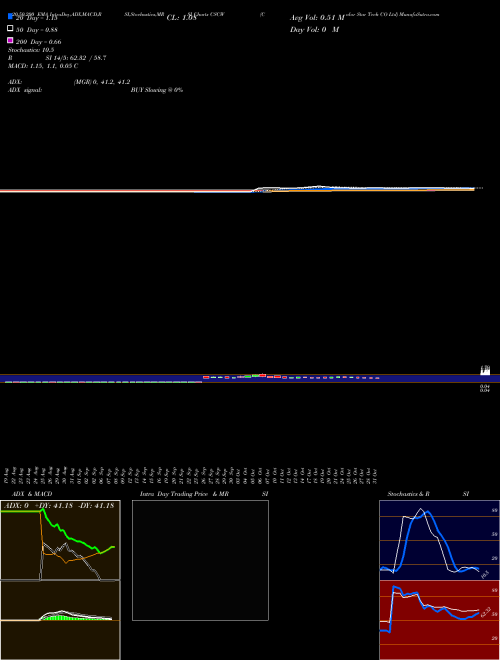Screen dimensions: 500x660
Task: Click the 'Stochastics: 10.5' readout
Action: 31,50
